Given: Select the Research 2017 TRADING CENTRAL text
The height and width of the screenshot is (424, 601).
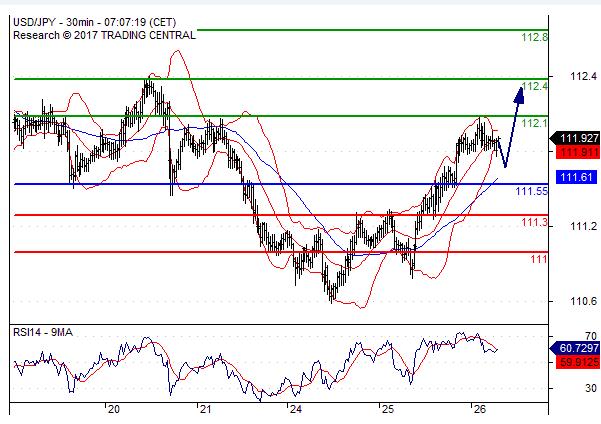Looking at the screenshot, I should pyautogui.click(x=104, y=35).
